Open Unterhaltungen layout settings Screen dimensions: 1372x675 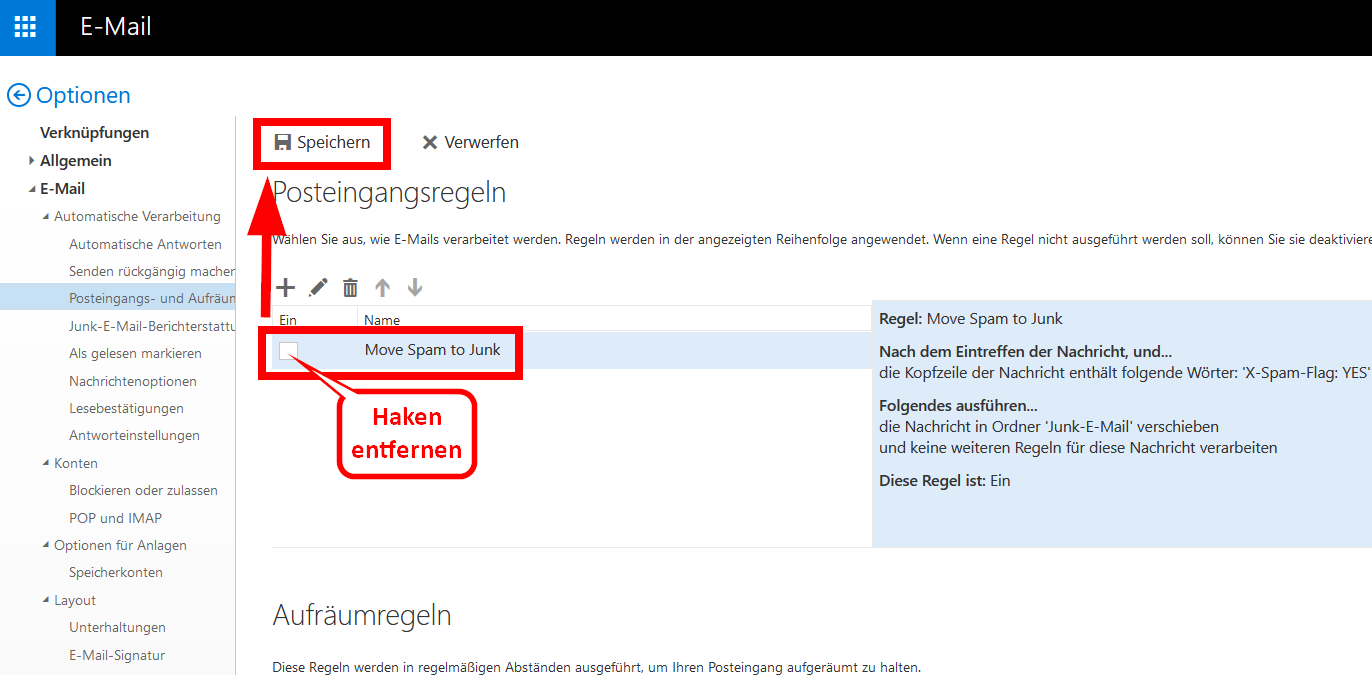click(117, 627)
